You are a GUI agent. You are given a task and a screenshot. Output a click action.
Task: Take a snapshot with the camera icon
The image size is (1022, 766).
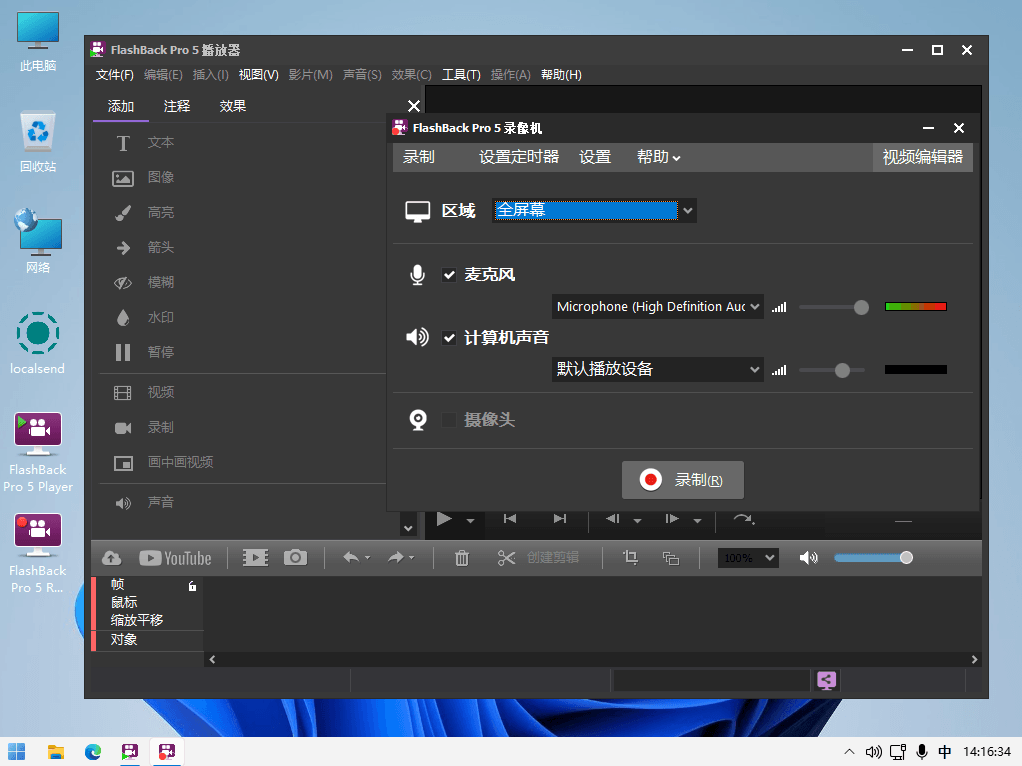[295, 557]
